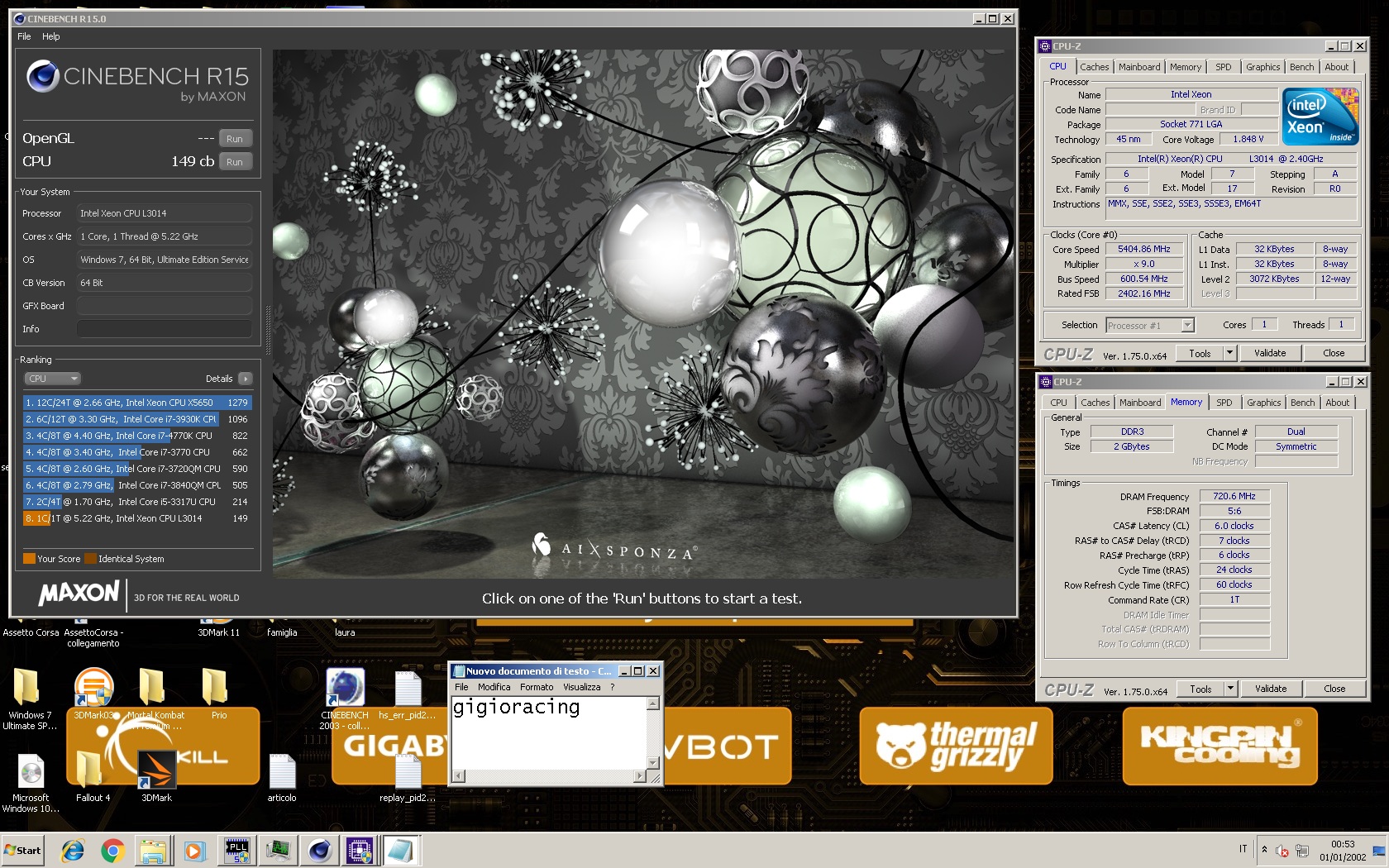Open Tools dropdown arrow in lower CPU-Z
The width and height of the screenshot is (1389, 868).
pos(1230,689)
